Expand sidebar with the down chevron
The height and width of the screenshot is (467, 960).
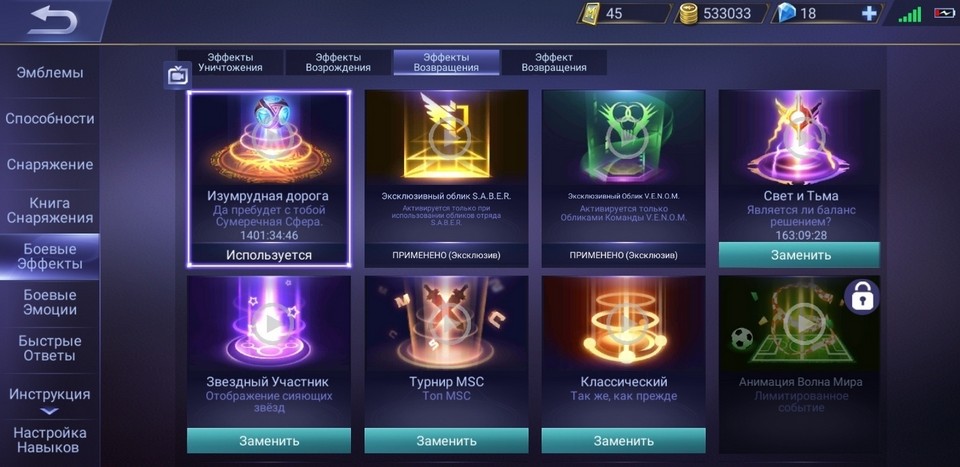tap(50, 411)
